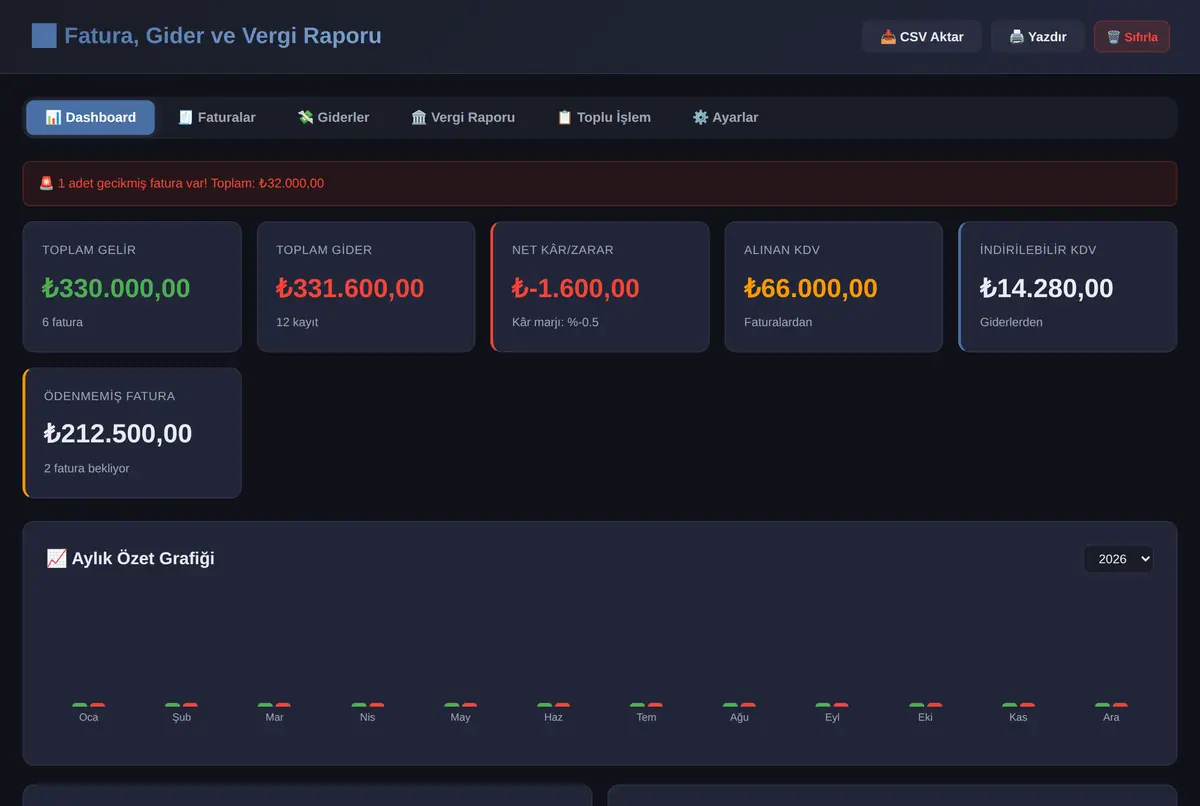Select the Toplu İşlem tab
Image resolution: width=1200 pixels, height=806 pixels.
click(x=604, y=117)
